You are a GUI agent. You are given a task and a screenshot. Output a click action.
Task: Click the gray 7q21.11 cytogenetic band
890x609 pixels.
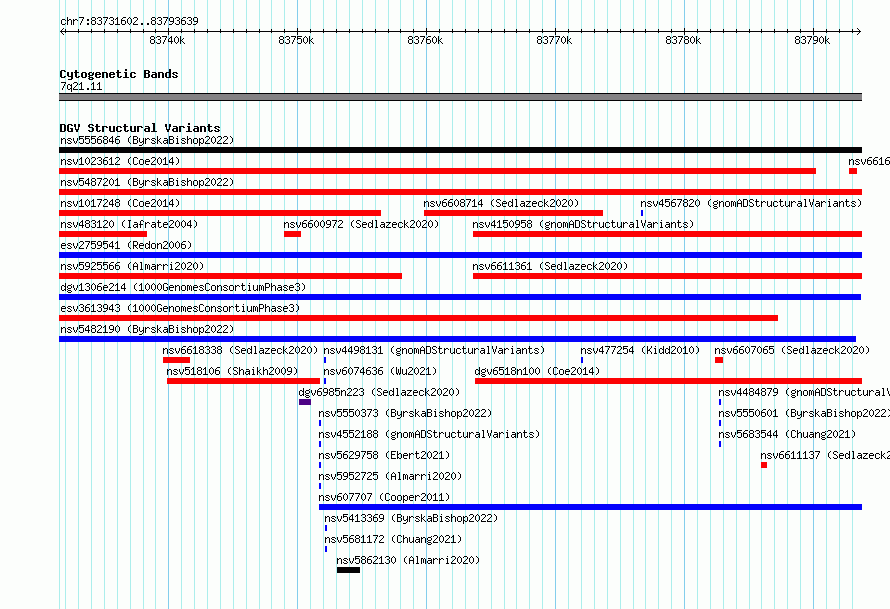(x=460, y=97)
